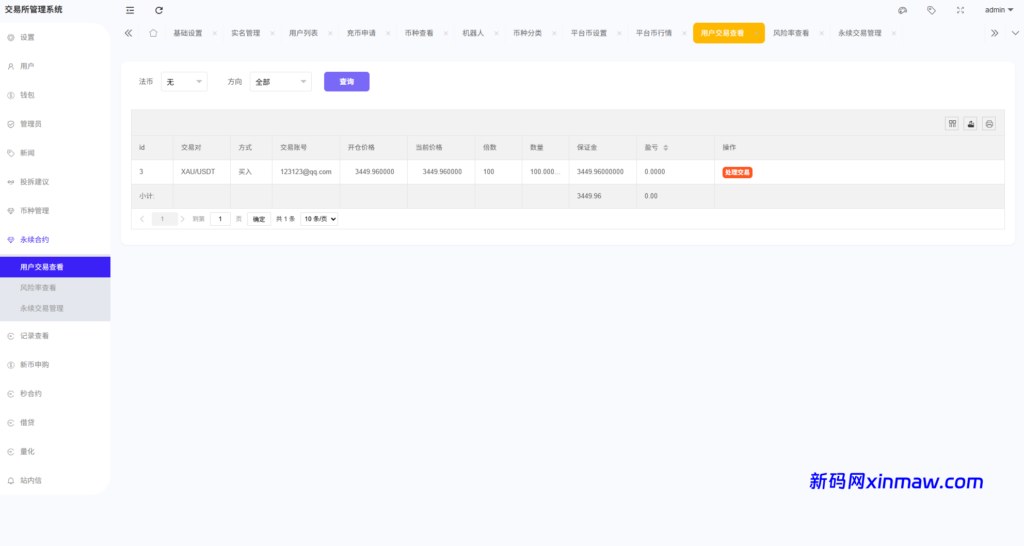The width and height of the screenshot is (1024, 546).
Task: Close the 风险率查看 tab
Action: pyautogui.click(x=821, y=33)
